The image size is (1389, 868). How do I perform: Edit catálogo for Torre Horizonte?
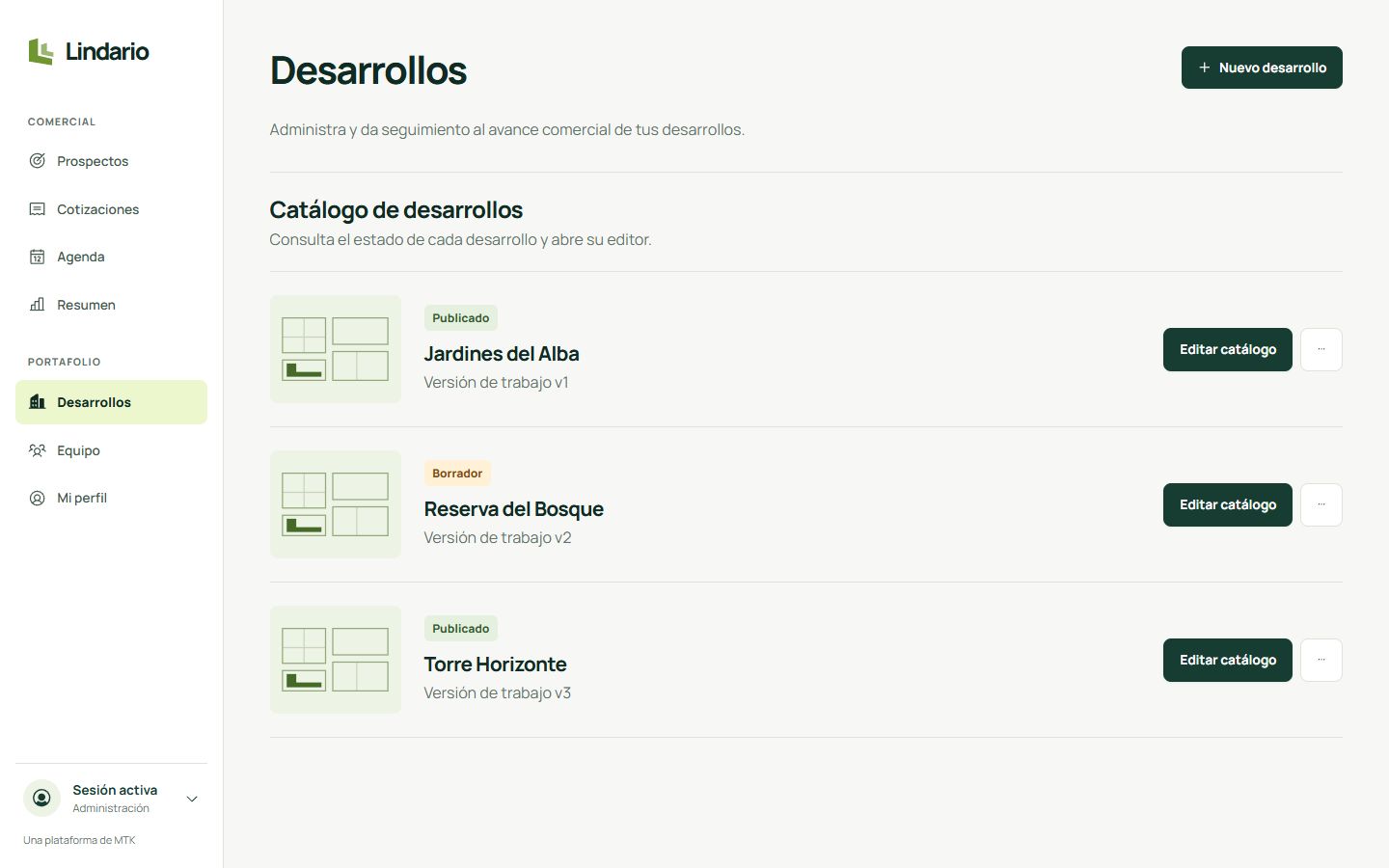pos(1228,660)
